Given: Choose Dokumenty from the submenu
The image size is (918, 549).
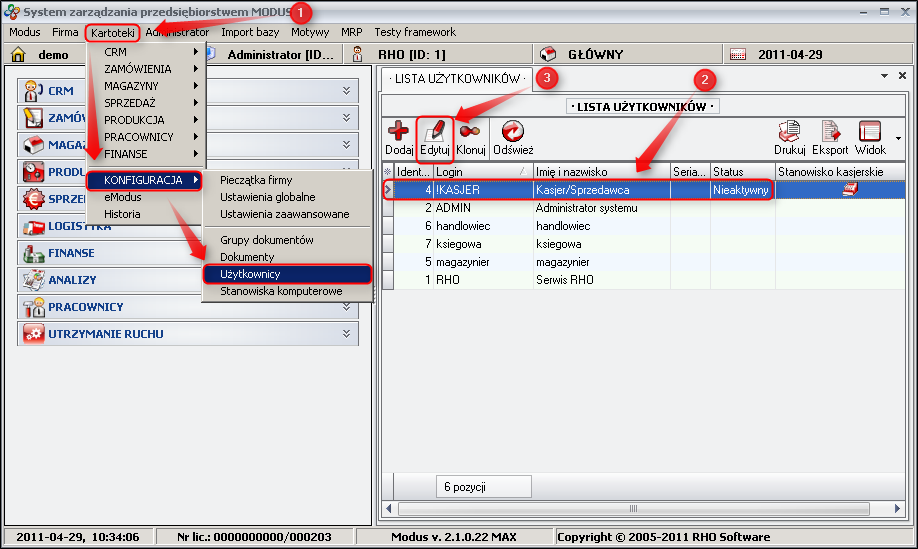Looking at the screenshot, I should (x=287, y=257).
